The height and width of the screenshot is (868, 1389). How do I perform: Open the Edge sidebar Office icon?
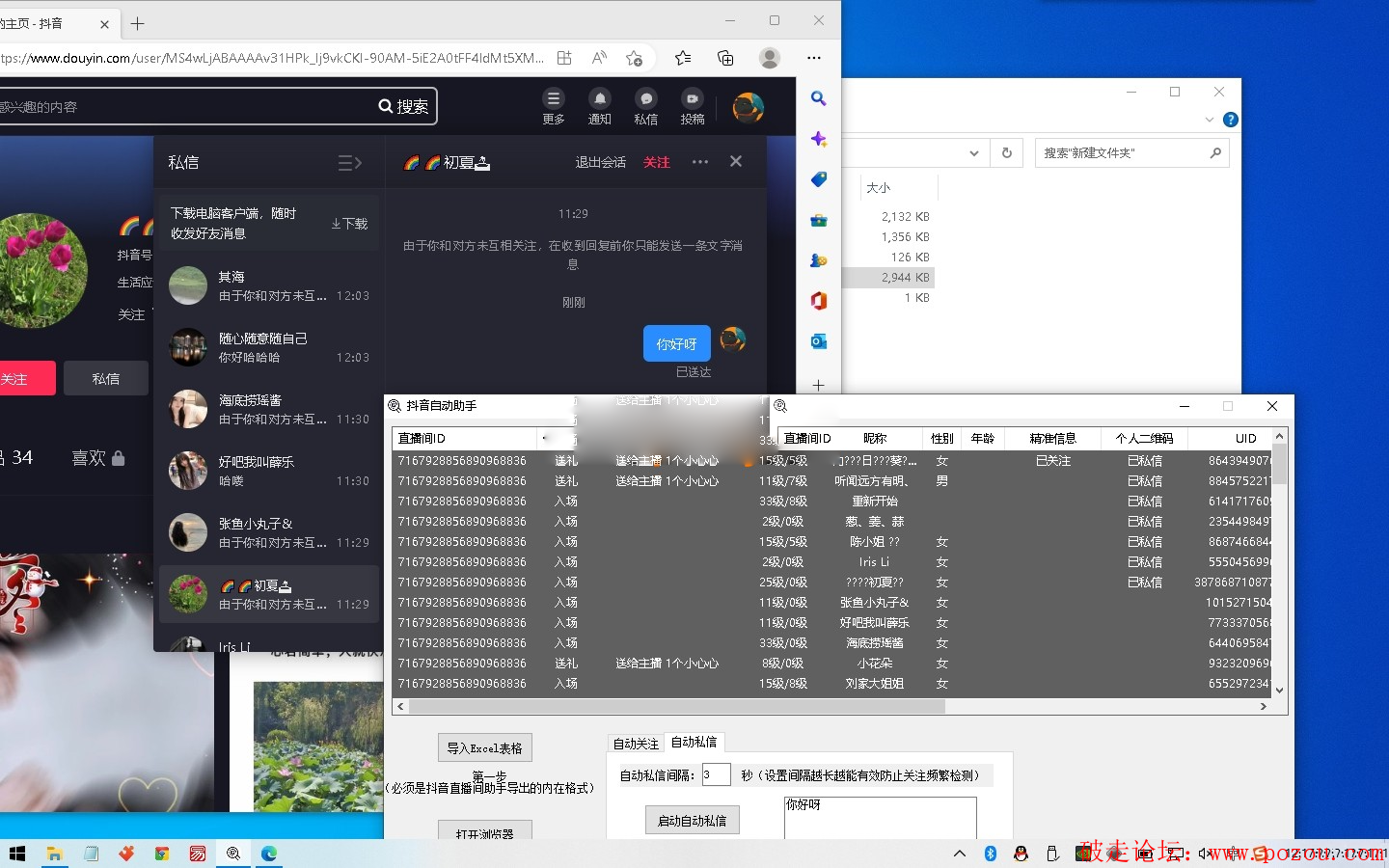pos(818,301)
